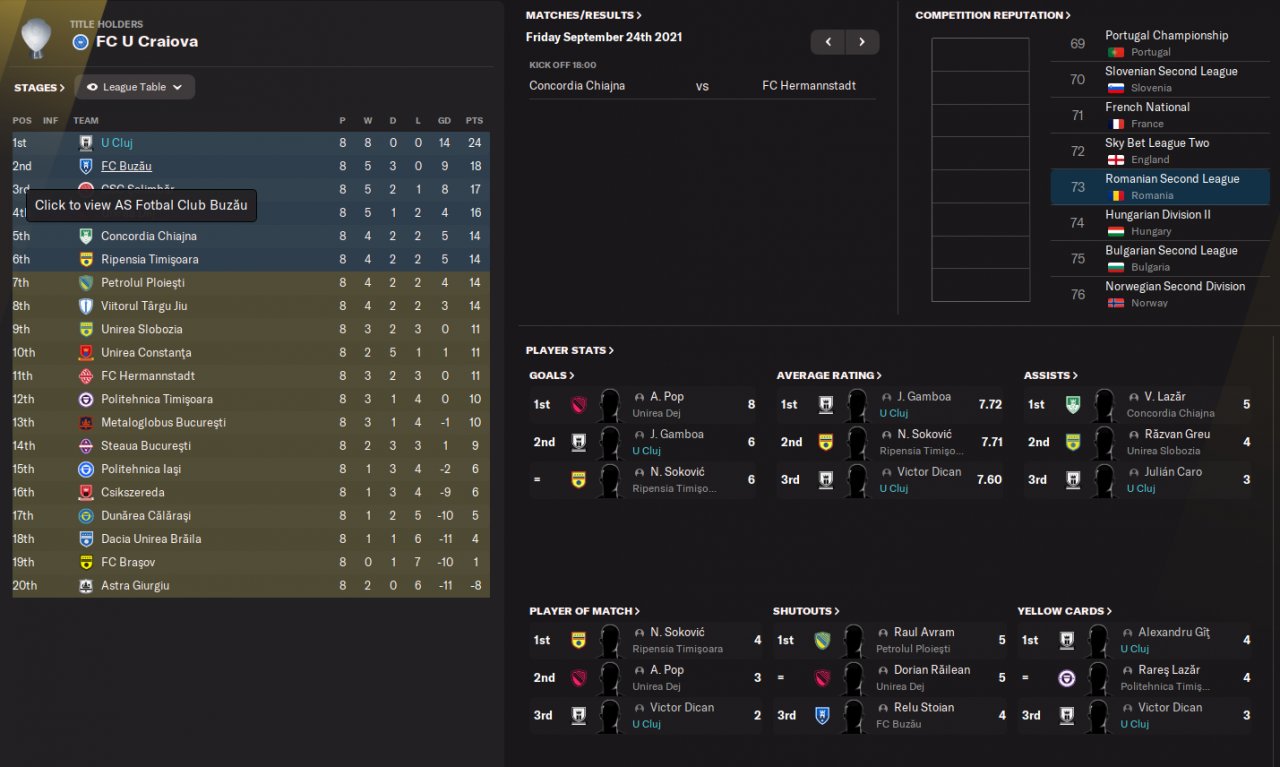Open the League Table stage dropdown
The width and height of the screenshot is (1280, 767).
coord(135,87)
